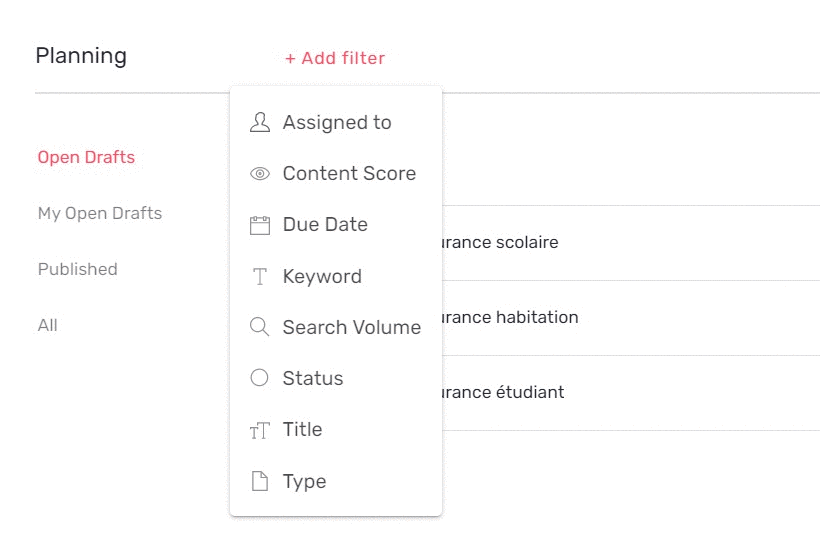Pick the Due Date filter entry
820x555 pixels.
click(x=325, y=225)
